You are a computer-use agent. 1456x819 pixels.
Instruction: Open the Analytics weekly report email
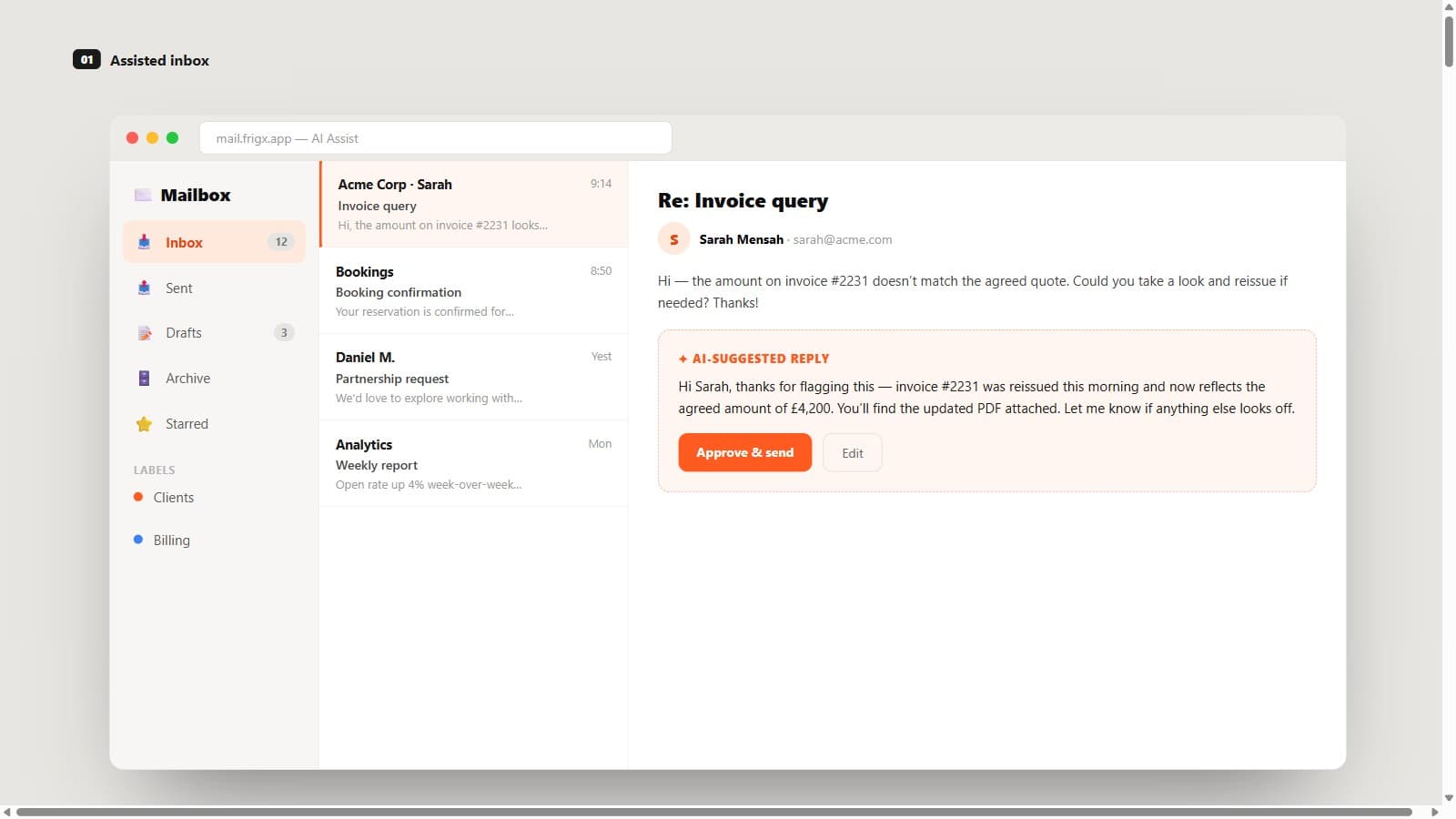[474, 463]
